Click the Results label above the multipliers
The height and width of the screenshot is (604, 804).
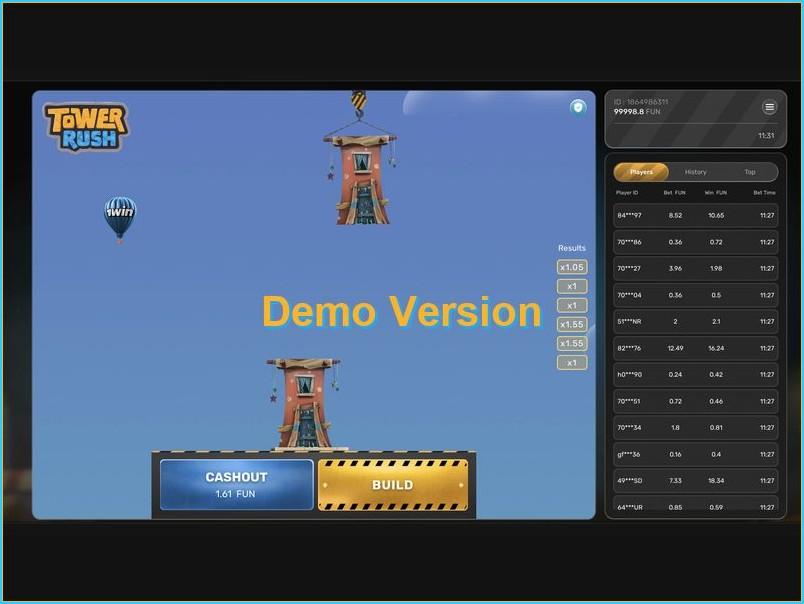click(571, 247)
